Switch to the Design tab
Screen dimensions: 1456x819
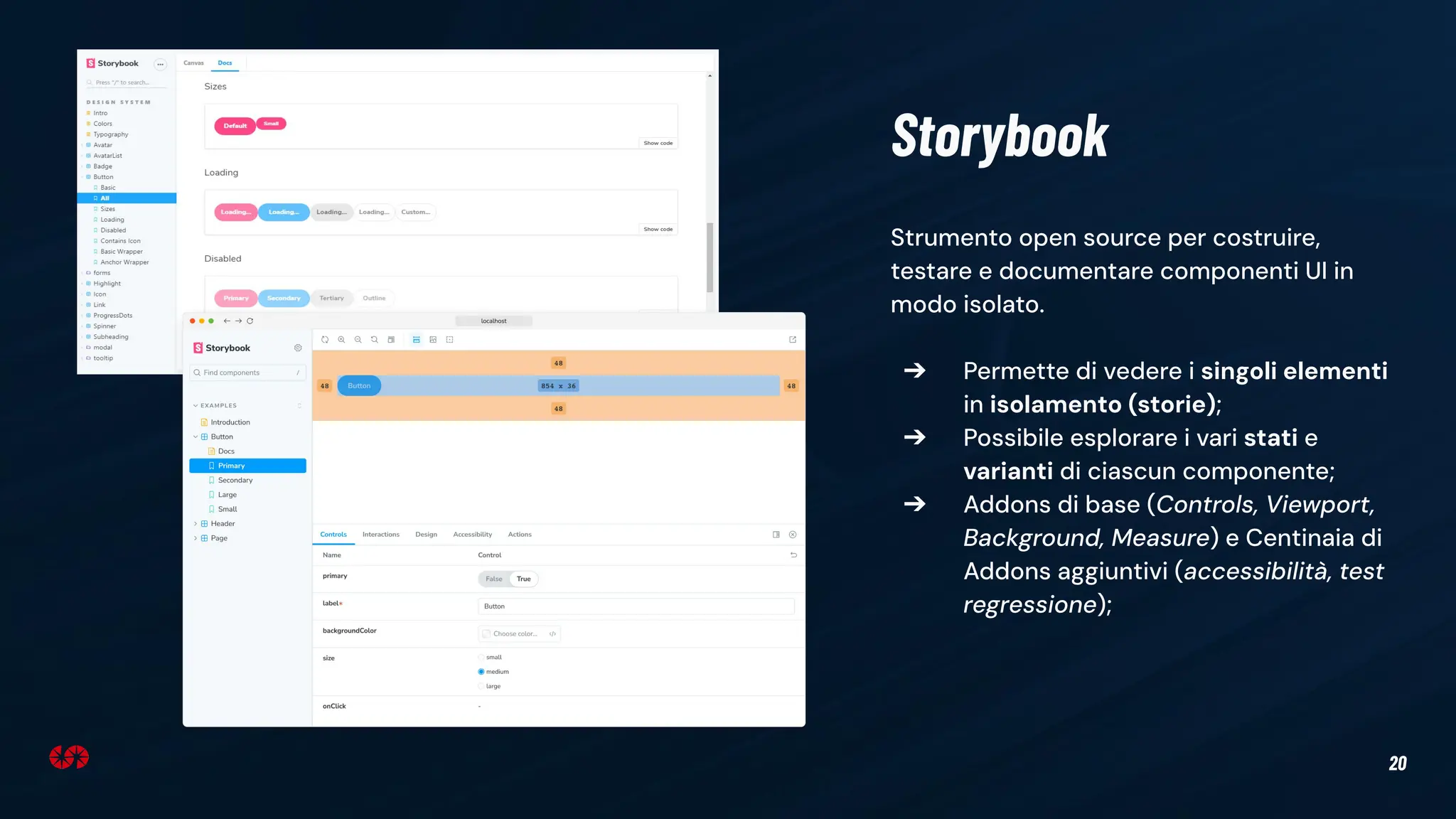pyautogui.click(x=427, y=535)
